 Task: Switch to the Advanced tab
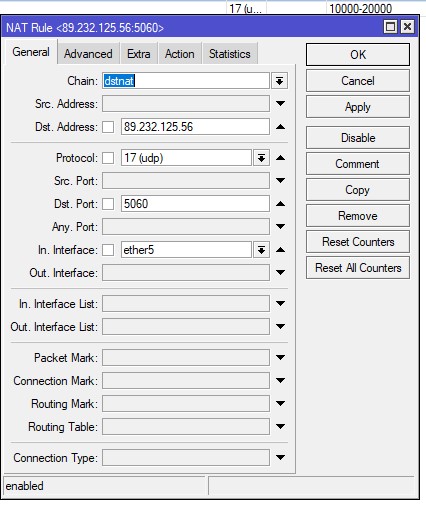pyautogui.click(x=88, y=53)
